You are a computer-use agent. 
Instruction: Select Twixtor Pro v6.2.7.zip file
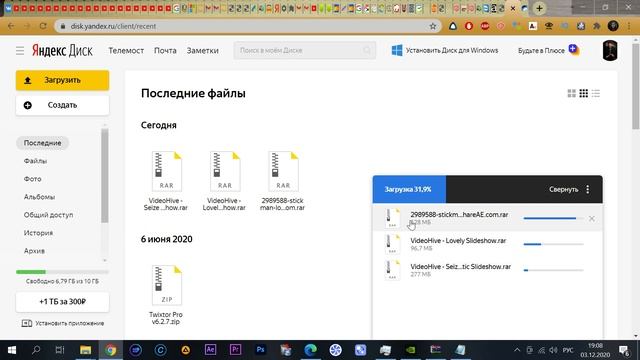[x=166, y=295]
